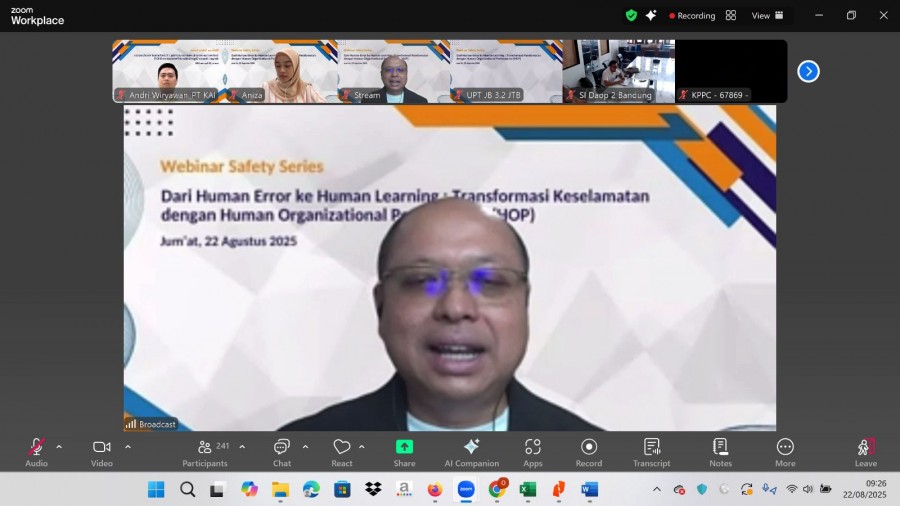Open the Chat panel
The width and height of the screenshot is (900, 506).
282,452
